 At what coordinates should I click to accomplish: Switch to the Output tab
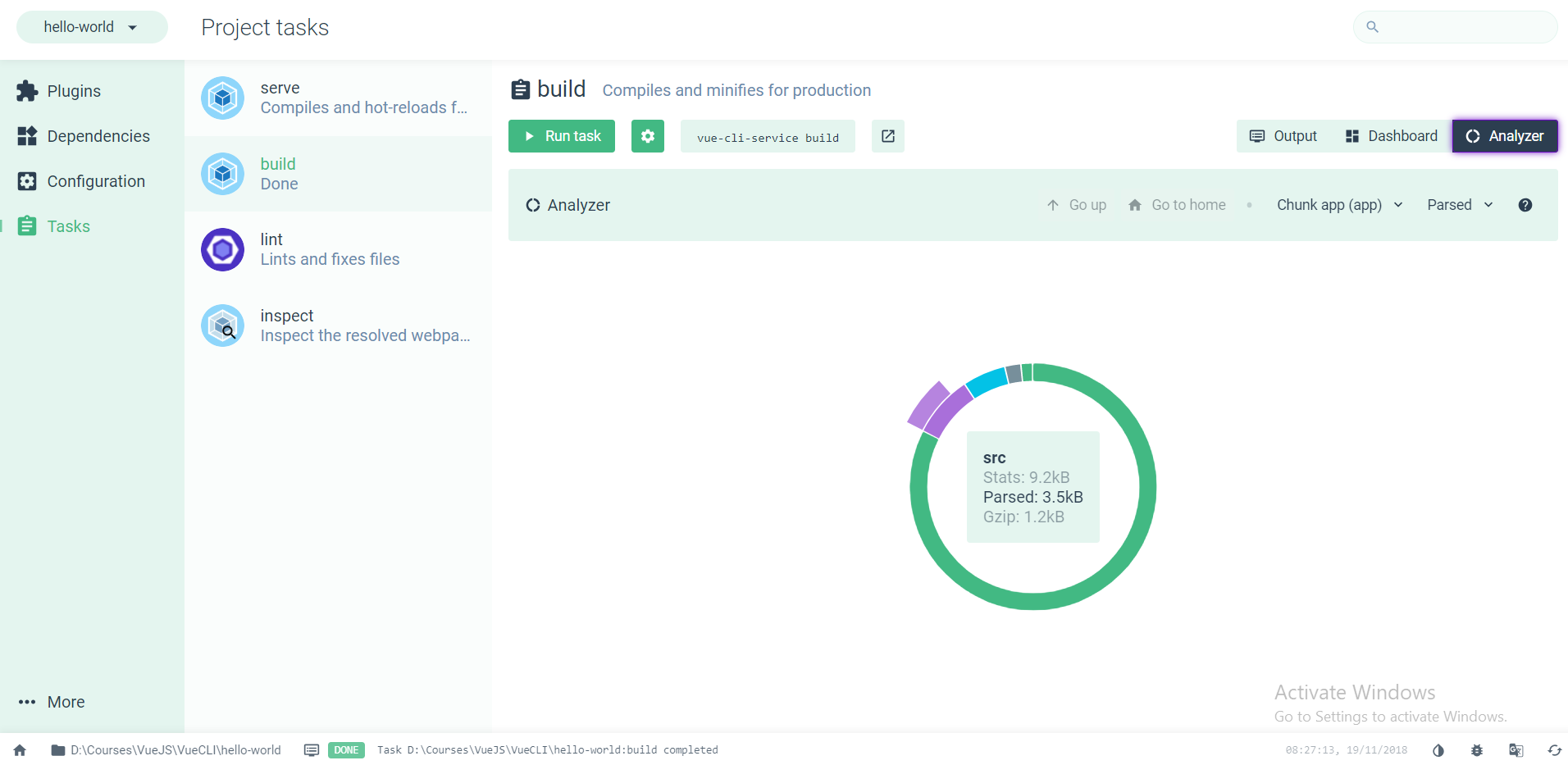pos(1283,136)
